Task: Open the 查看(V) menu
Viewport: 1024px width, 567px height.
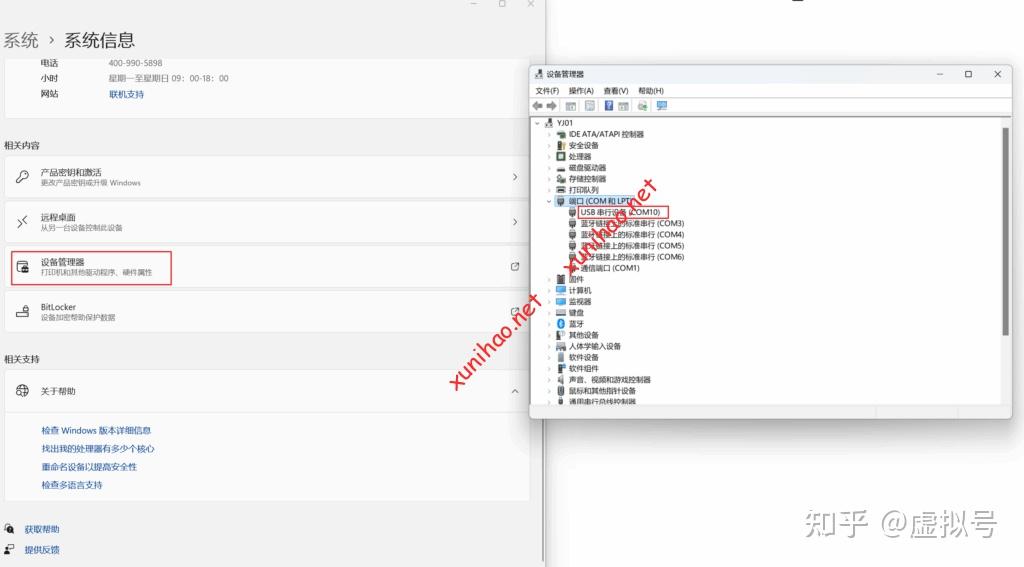Action: tap(616, 91)
